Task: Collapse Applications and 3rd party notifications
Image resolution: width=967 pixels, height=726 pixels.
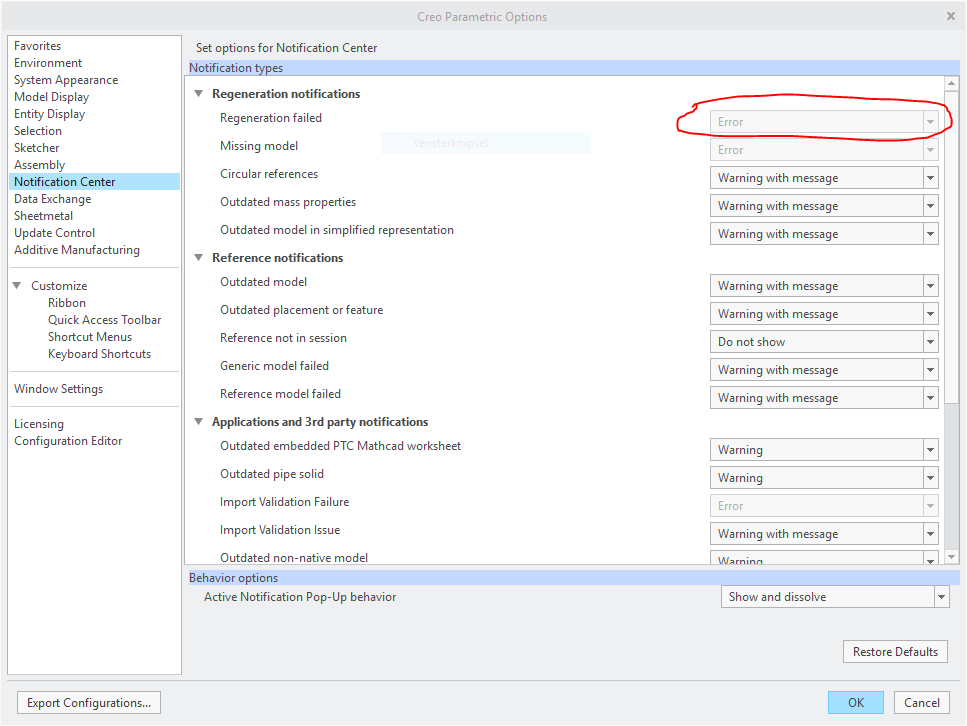Action: [199, 422]
